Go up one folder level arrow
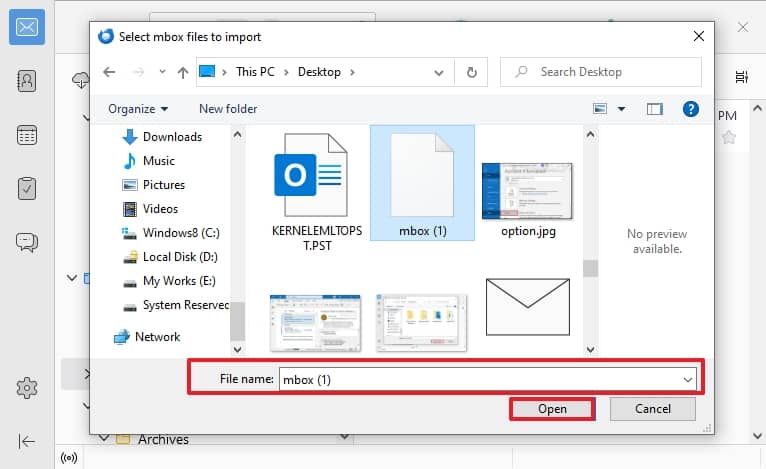Screen dimensions: 766x469 183,72
